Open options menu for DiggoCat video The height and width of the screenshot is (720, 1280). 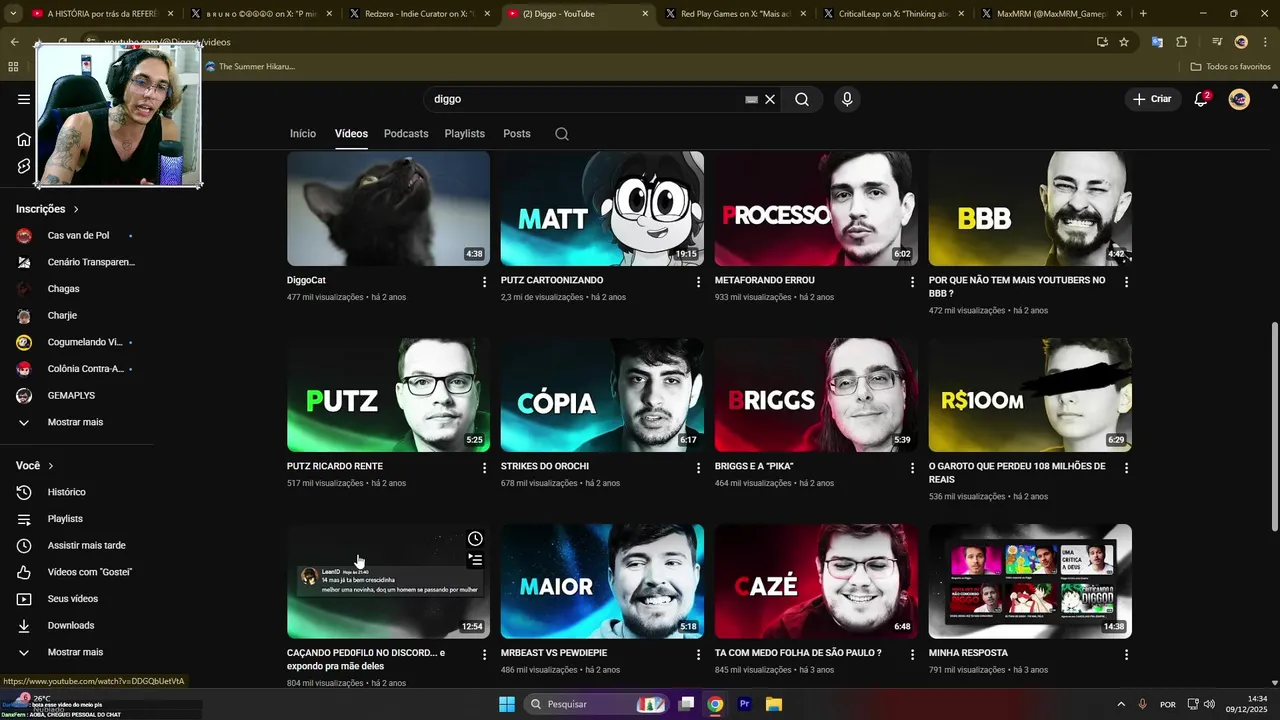[484, 282]
